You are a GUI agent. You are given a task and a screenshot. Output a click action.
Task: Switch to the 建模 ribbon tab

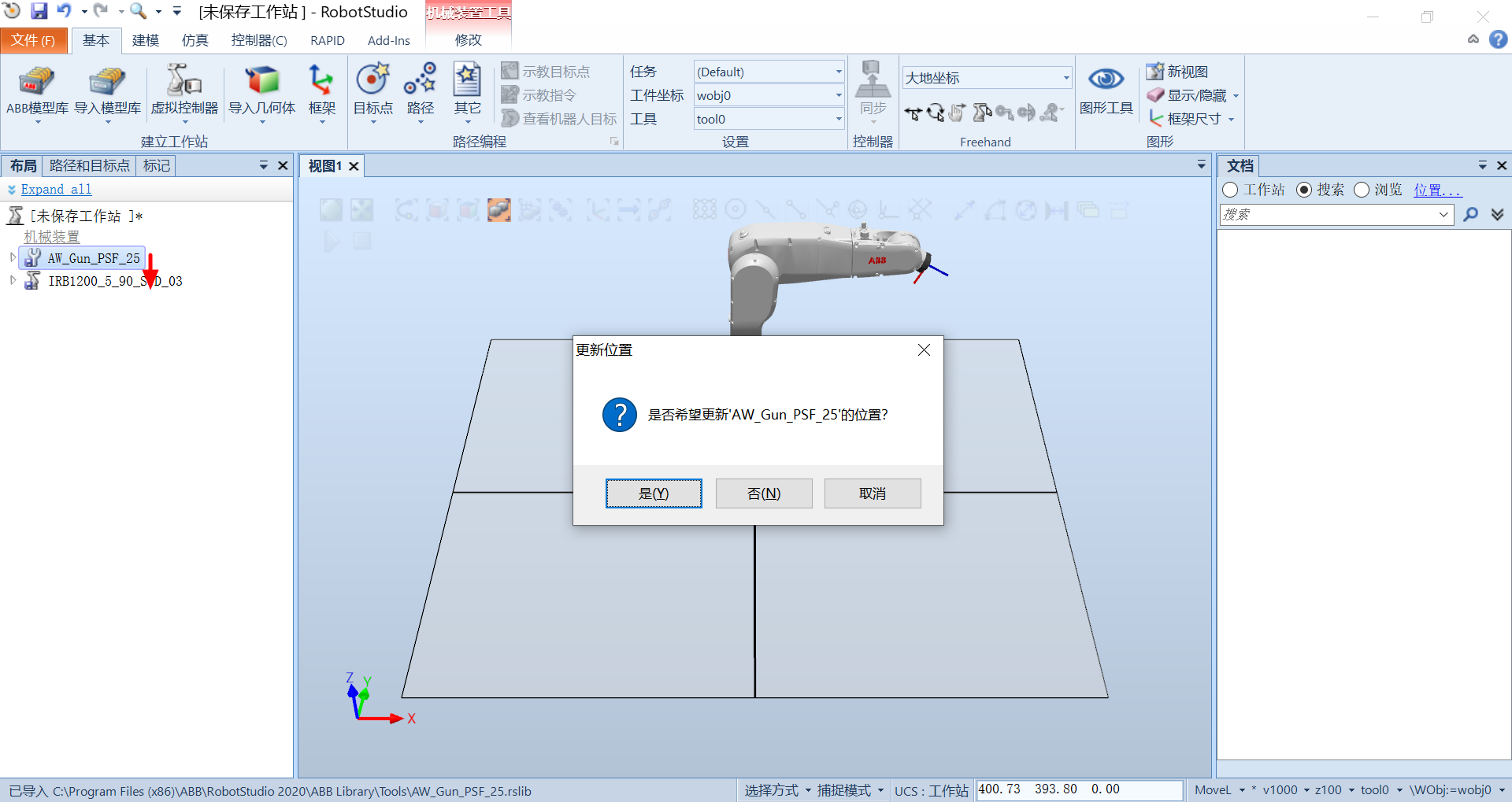146,40
